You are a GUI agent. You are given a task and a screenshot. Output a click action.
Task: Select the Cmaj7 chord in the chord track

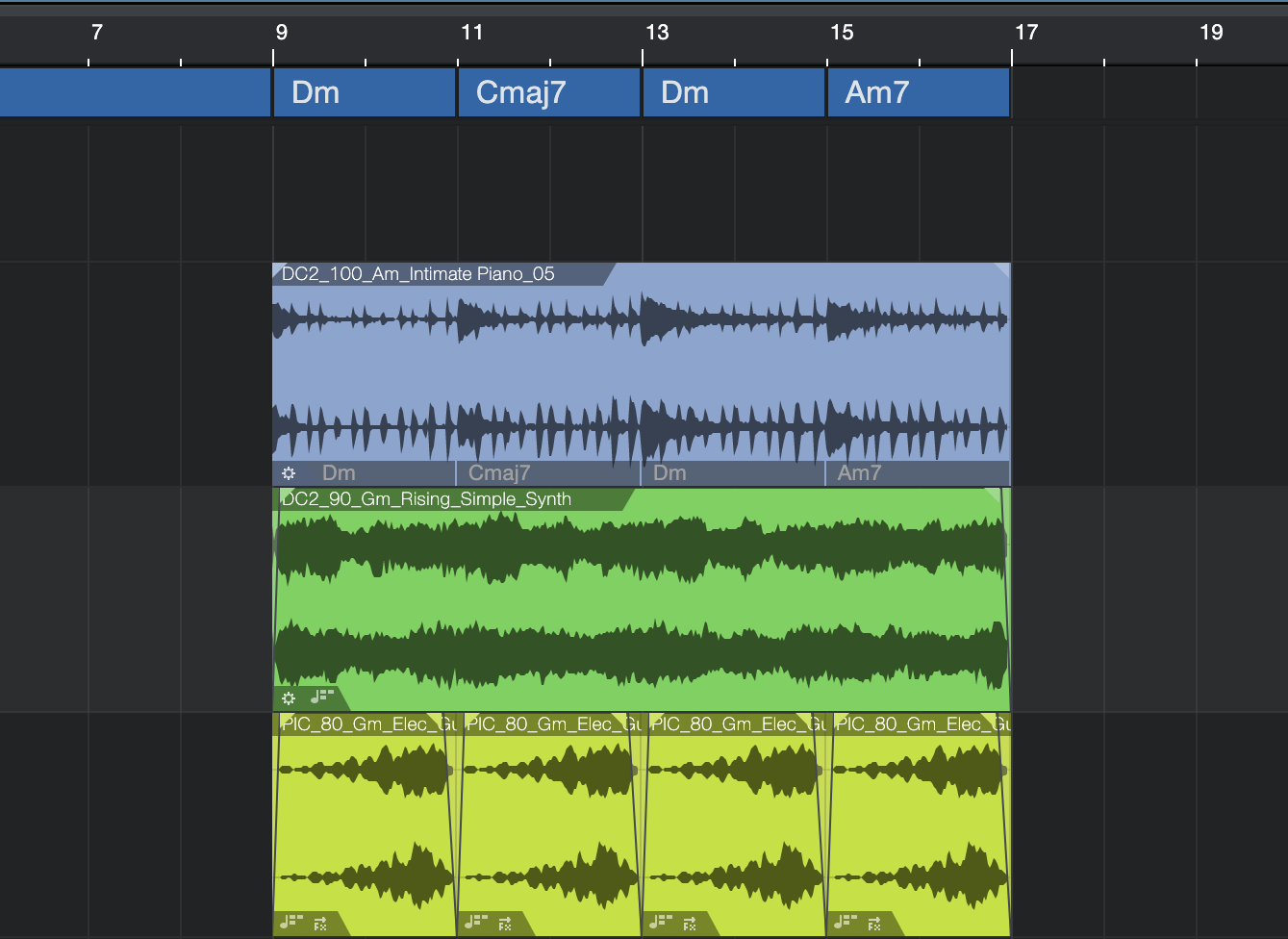[x=548, y=92]
